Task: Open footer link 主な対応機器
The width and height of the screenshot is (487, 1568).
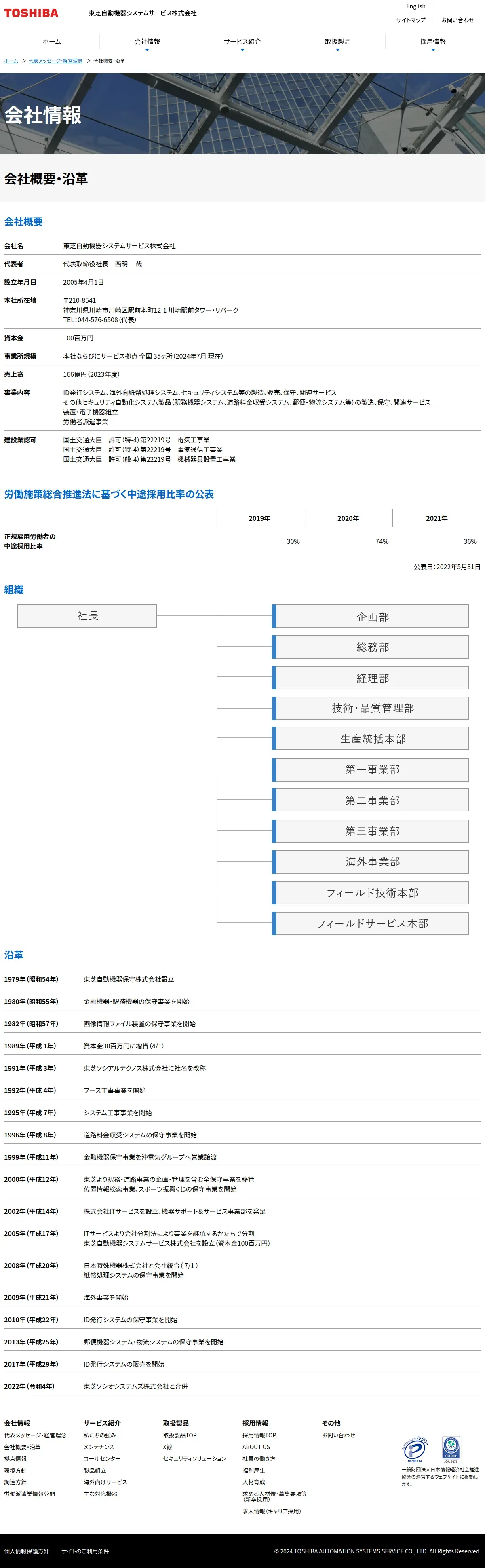Action: [101, 1494]
